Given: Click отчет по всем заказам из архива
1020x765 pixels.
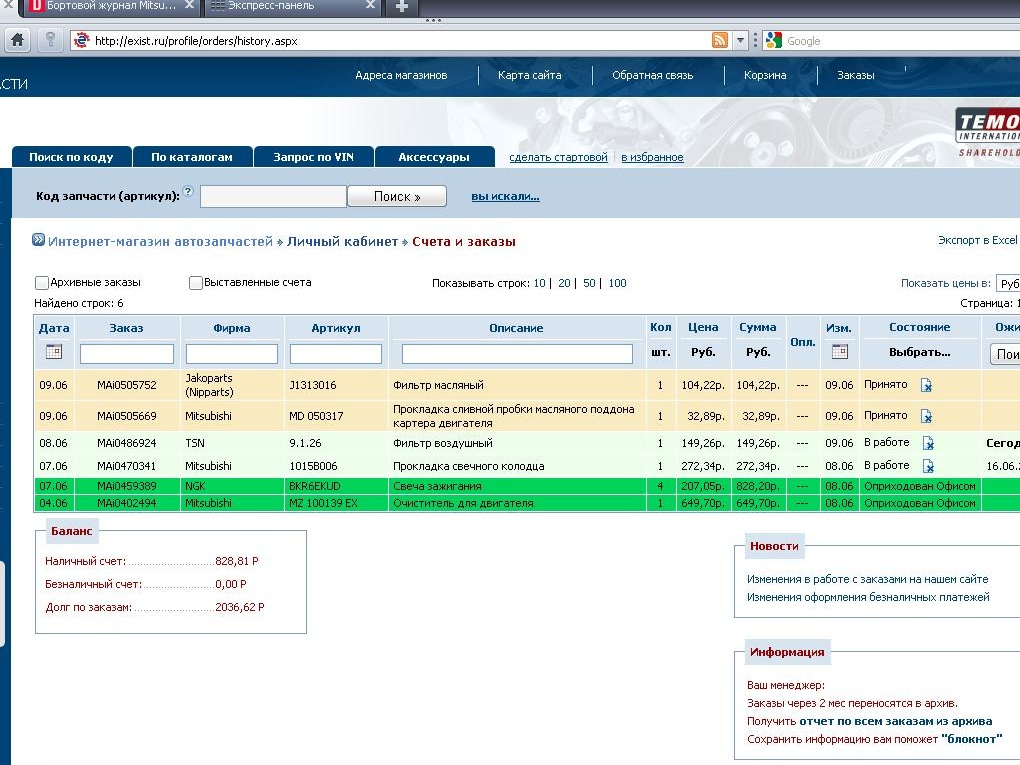Looking at the screenshot, I should pyautogui.click(x=896, y=721).
